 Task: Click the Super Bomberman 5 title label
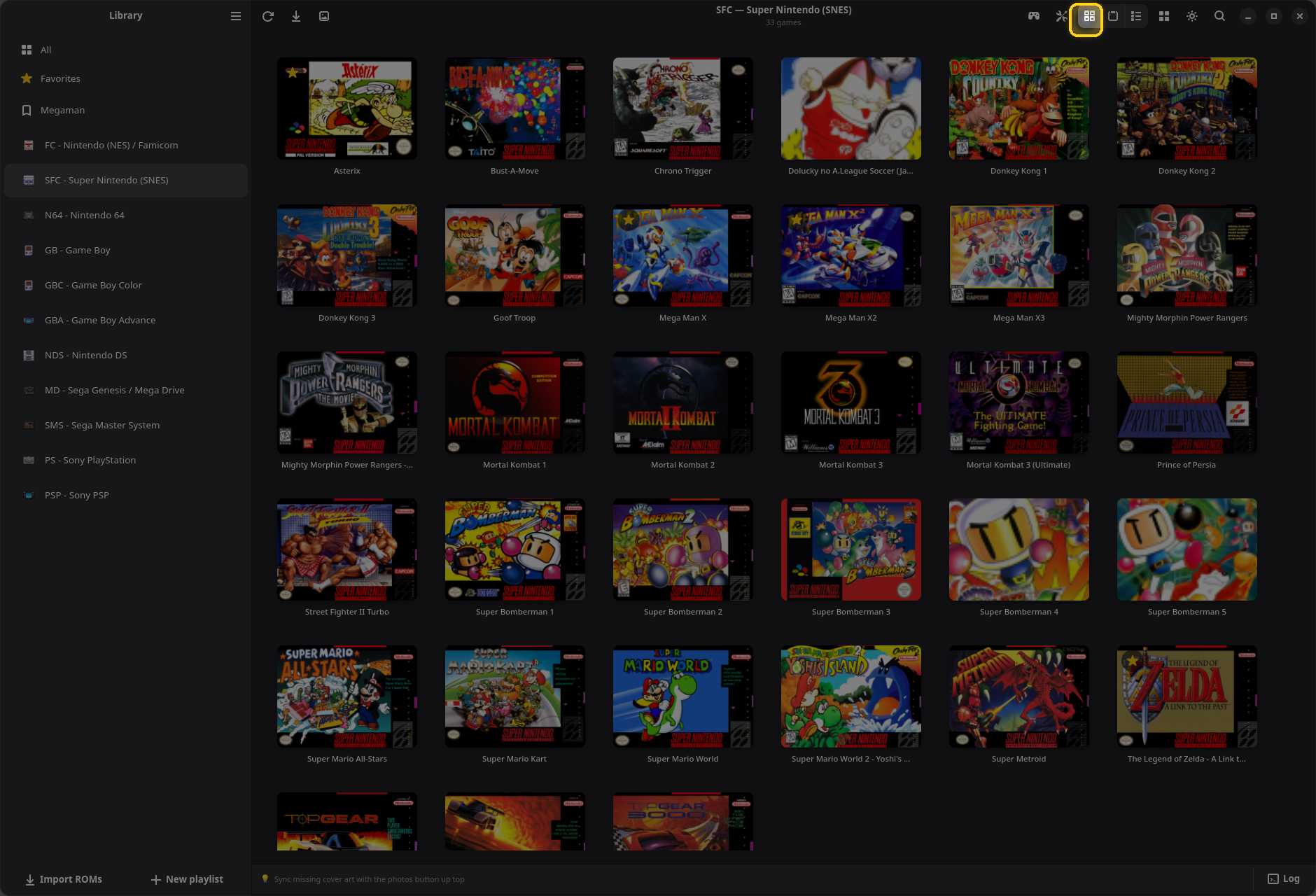click(x=1187, y=612)
